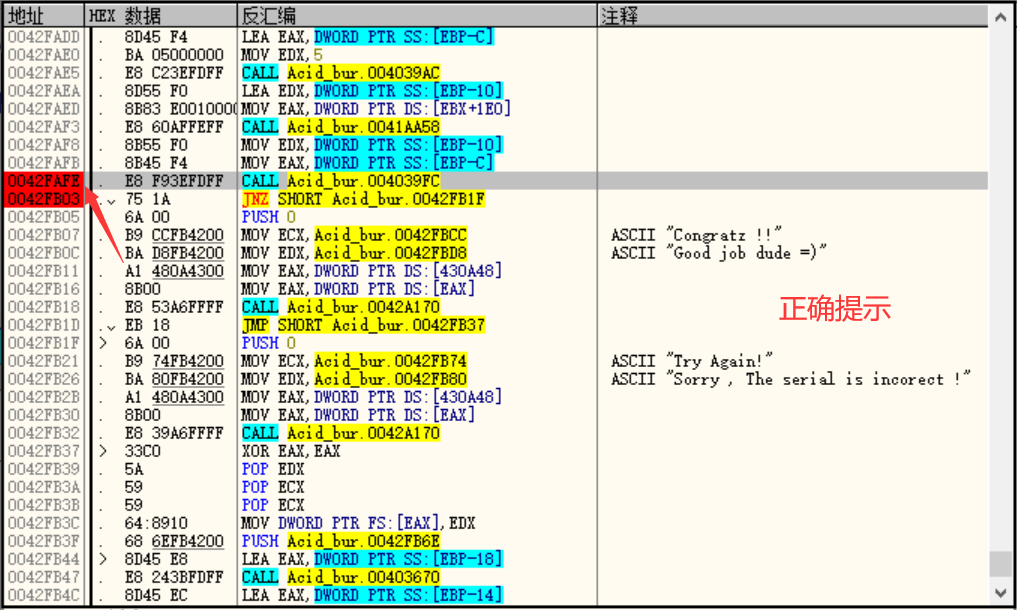Click hex bytes '33C0'
This screenshot has width=1017, height=610.
143,451
